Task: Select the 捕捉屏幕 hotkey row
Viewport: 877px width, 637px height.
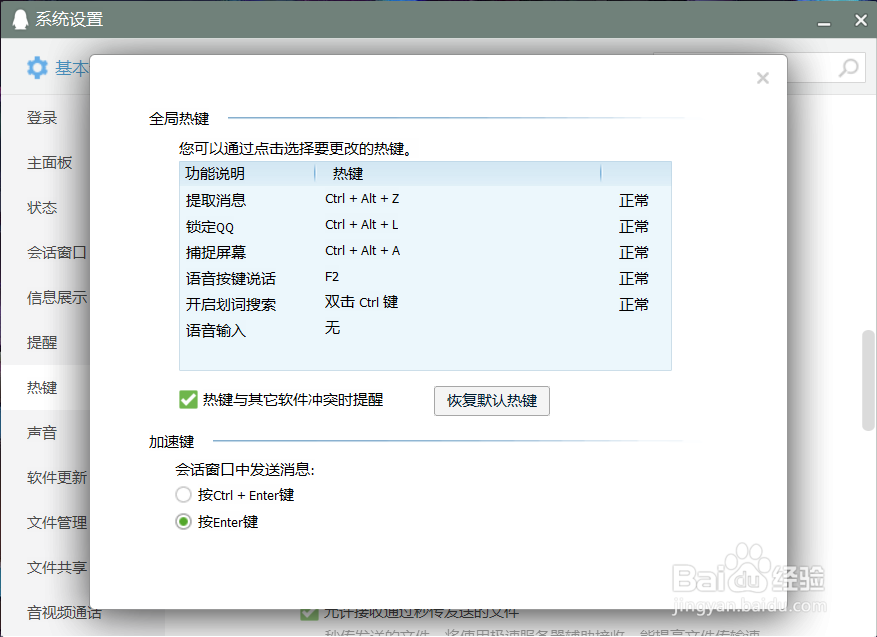Action: click(425, 252)
